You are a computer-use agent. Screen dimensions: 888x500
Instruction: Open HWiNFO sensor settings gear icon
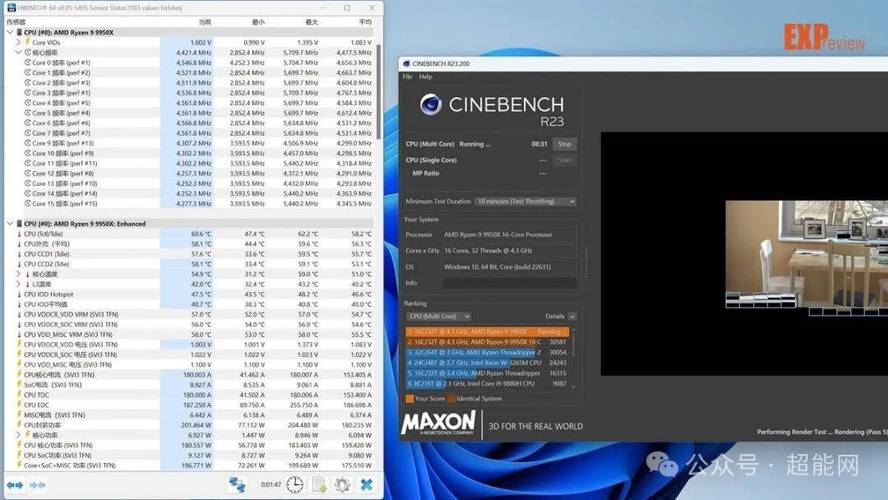[342, 485]
